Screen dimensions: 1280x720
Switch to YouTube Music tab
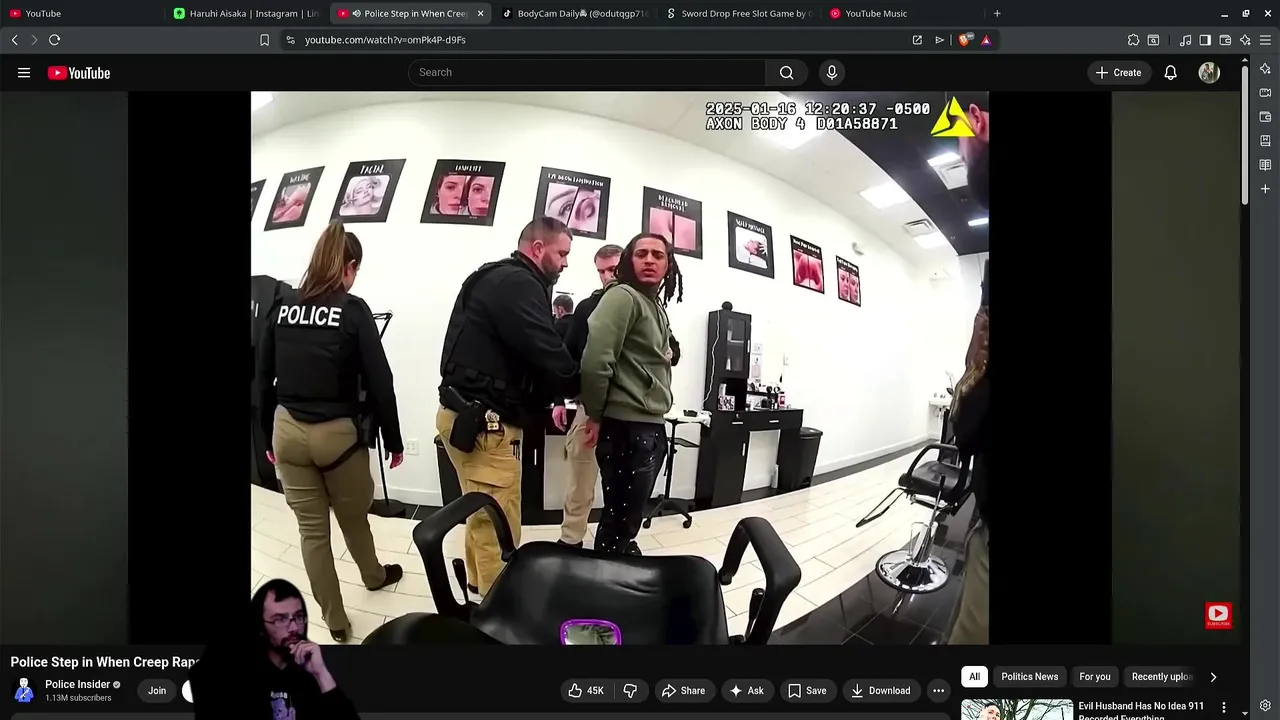pos(903,13)
